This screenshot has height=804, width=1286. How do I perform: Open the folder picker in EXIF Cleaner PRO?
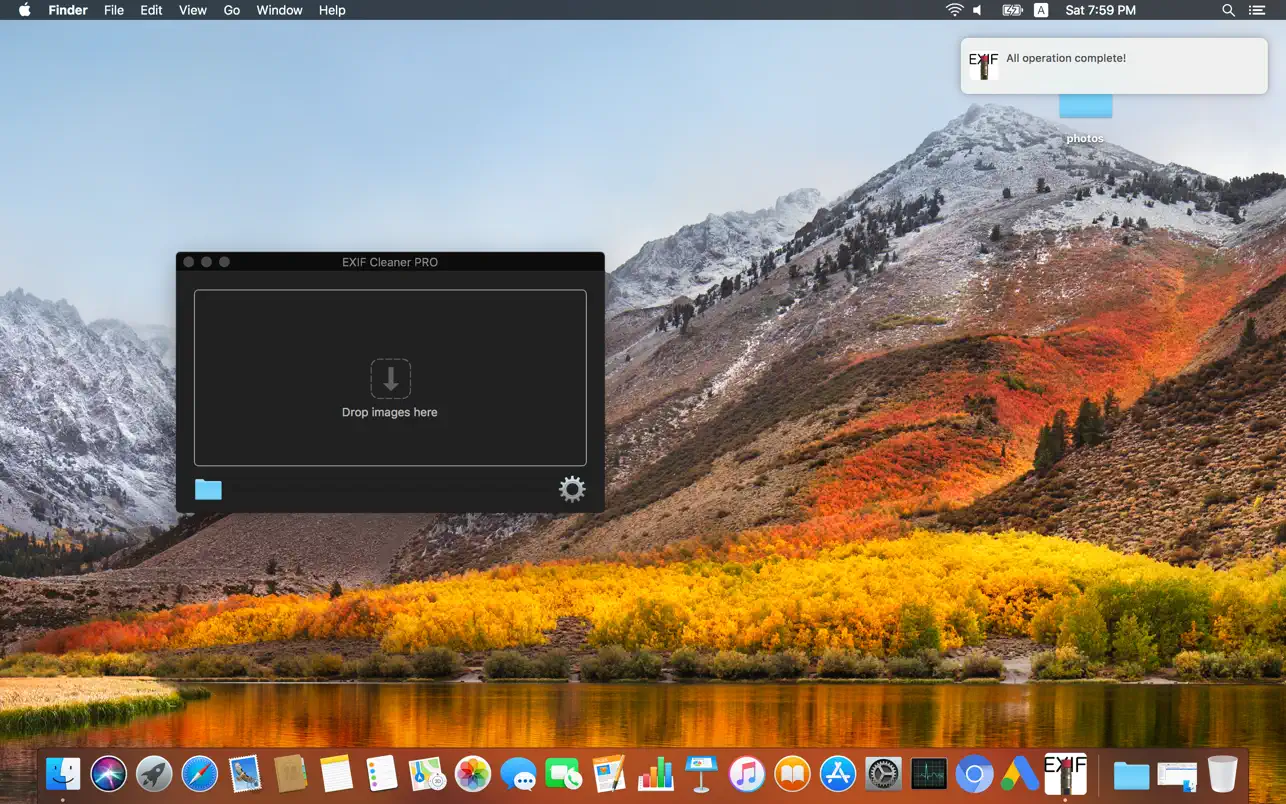click(x=208, y=490)
